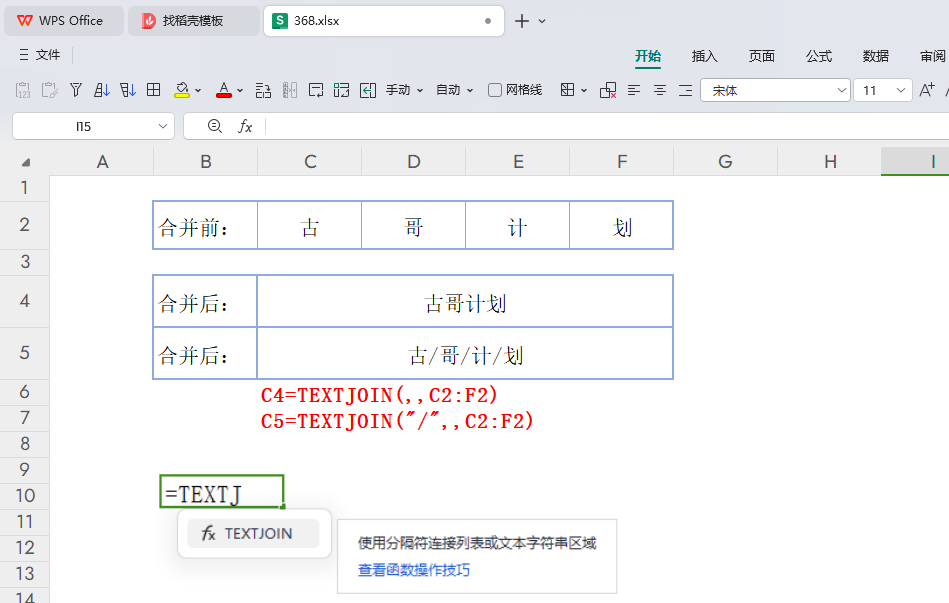Switch to the 页面 ribbon tab
This screenshot has width=949, height=603.
click(761, 56)
